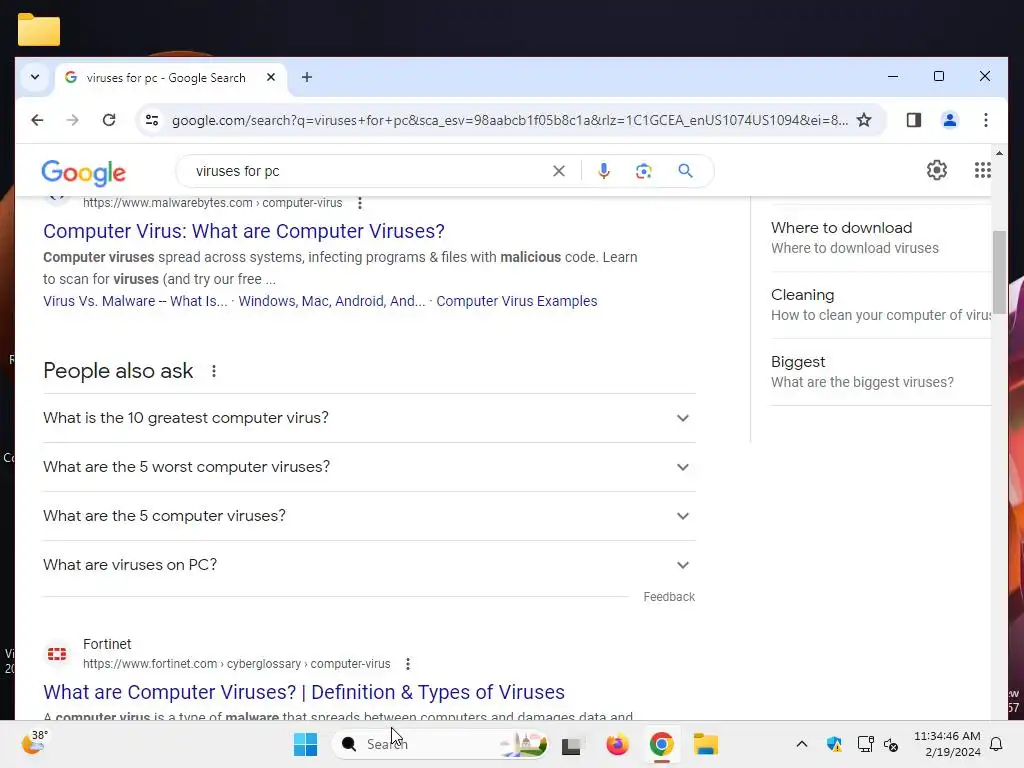The image size is (1024, 768).
Task: Open muted volume tray icon
Action: (x=891, y=744)
